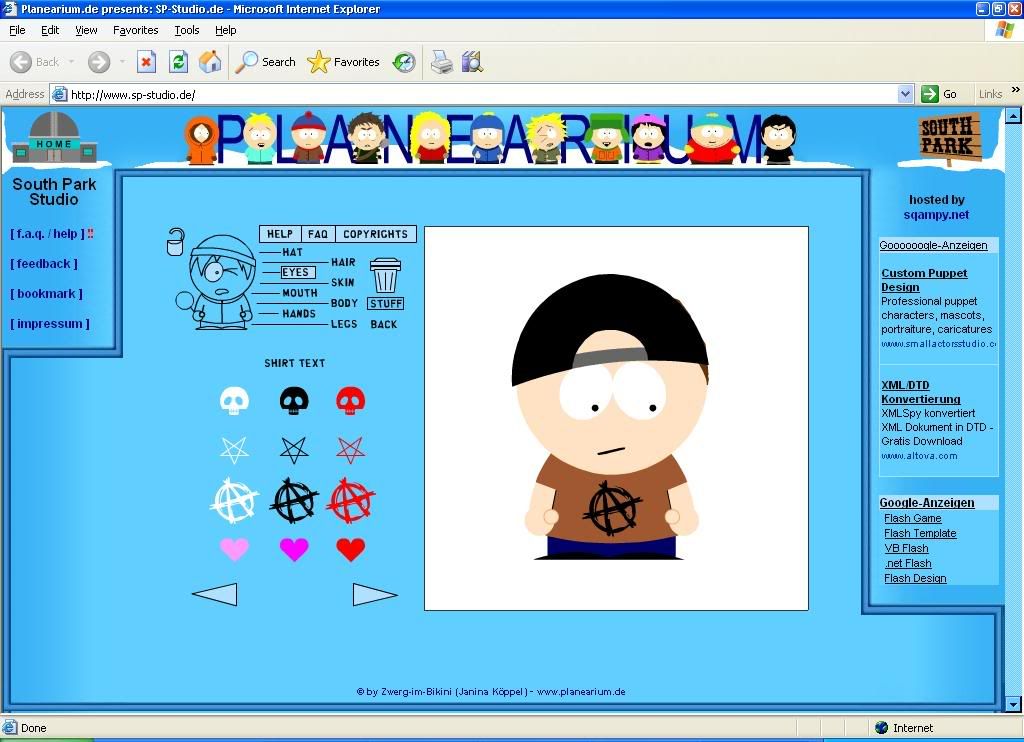The height and width of the screenshot is (742, 1024).
Task: Select the SKIN category
Action: (343, 283)
